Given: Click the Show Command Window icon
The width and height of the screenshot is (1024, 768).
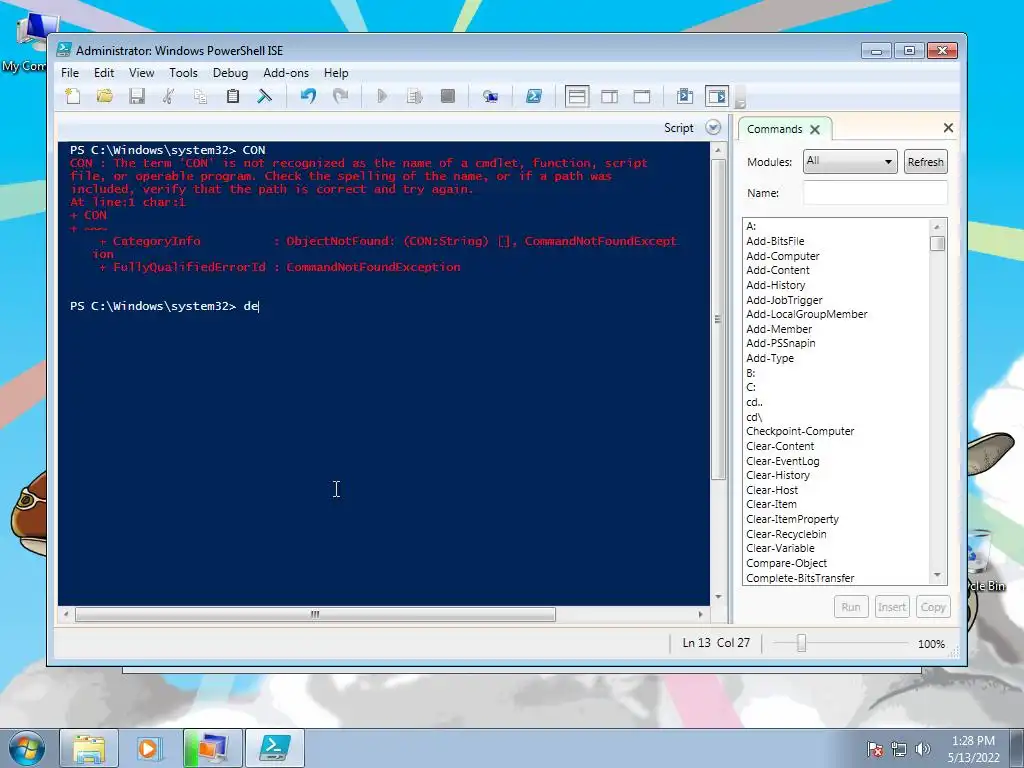Looking at the screenshot, I should (684, 97).
